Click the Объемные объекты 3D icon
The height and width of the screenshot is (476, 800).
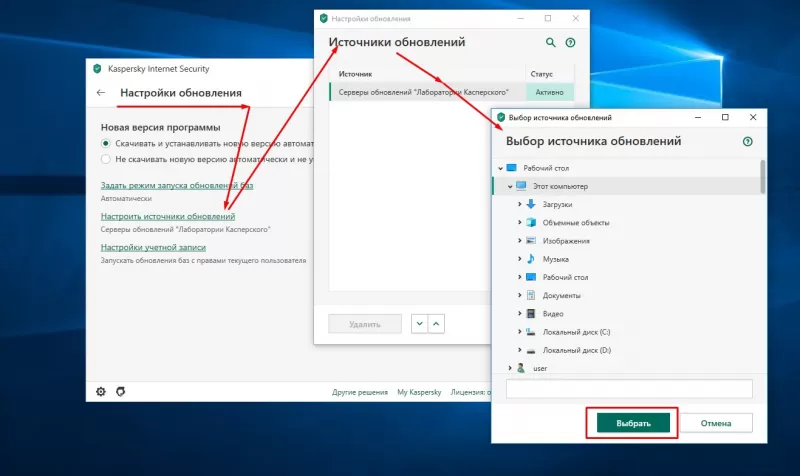[531, 222]
